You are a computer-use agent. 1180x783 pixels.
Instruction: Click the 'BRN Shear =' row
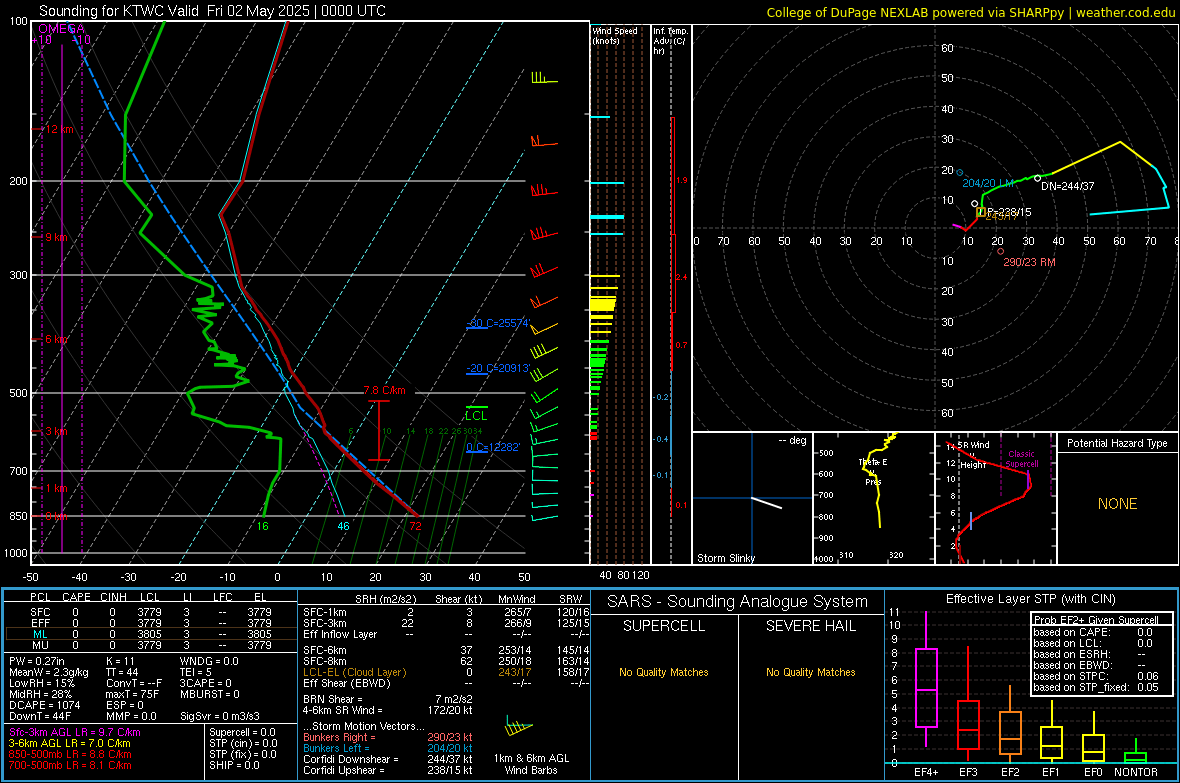click(x=388, y=699)
